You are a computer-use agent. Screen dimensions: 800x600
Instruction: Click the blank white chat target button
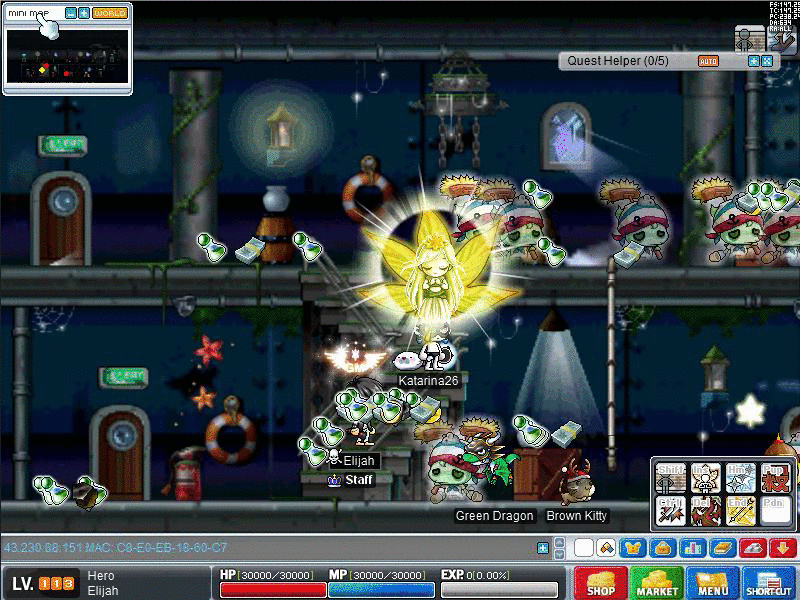click(584, 548)
